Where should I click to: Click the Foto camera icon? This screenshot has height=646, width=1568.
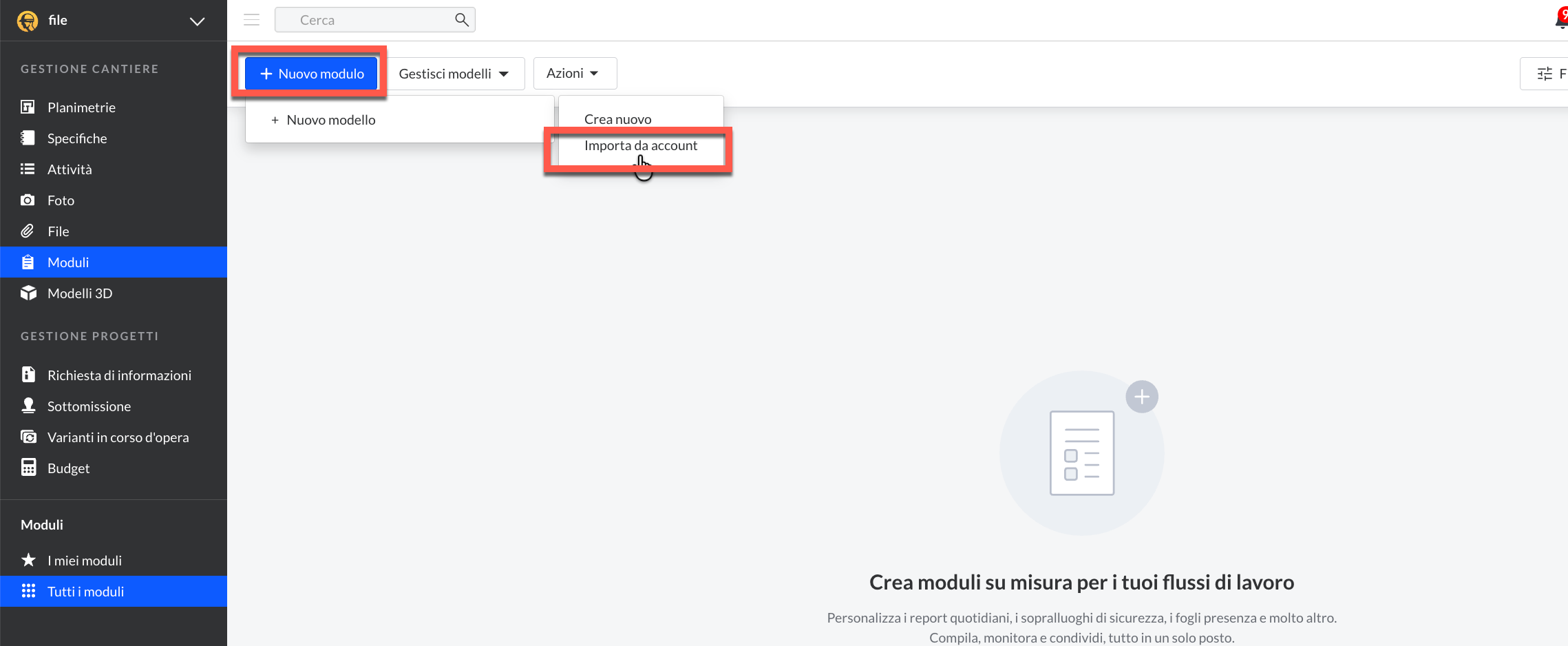pyautogui.click(x=28, y=200)
